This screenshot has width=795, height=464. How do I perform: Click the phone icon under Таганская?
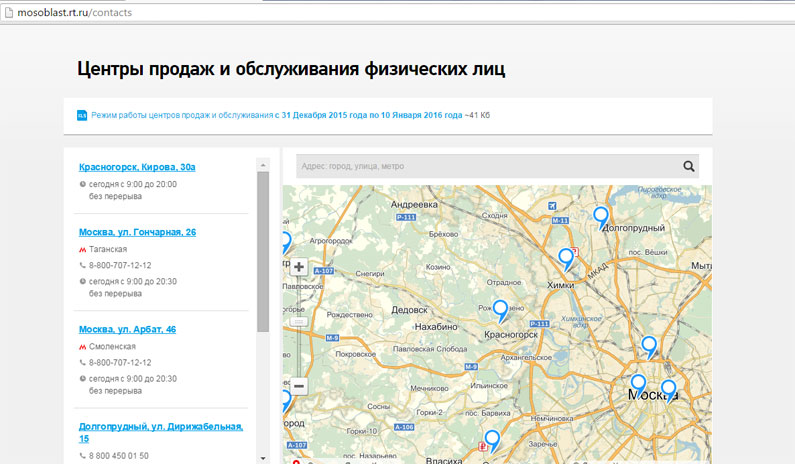[x=82, y=265]
